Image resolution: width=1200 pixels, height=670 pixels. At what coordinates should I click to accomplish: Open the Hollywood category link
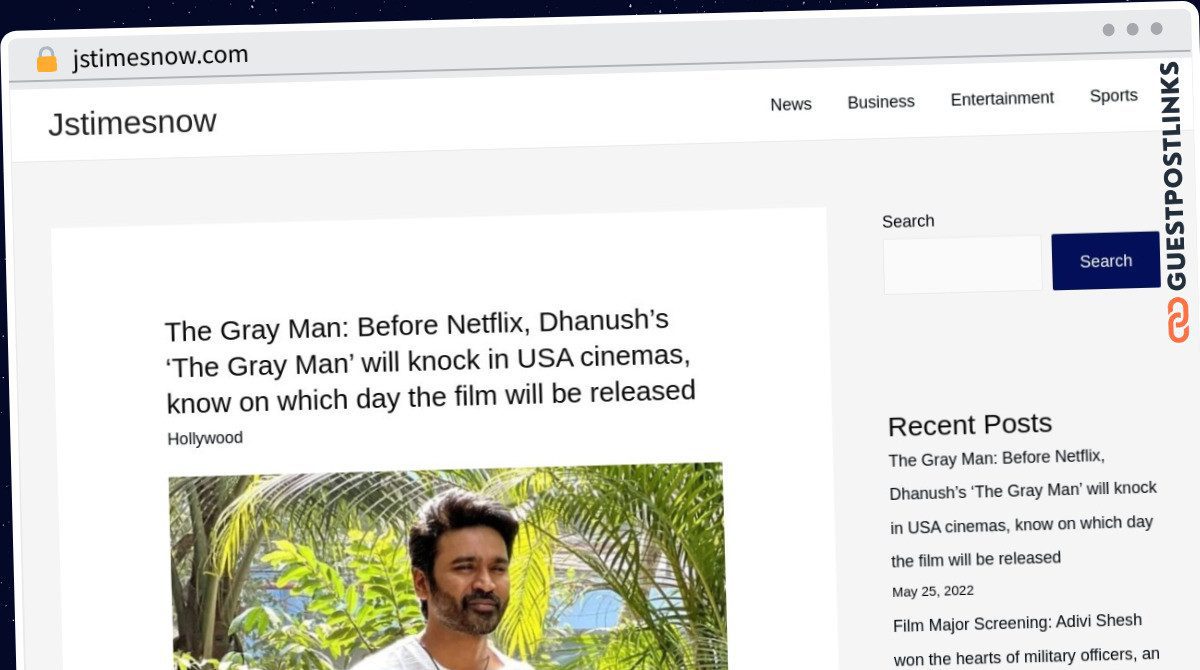[x=205, y=438]
